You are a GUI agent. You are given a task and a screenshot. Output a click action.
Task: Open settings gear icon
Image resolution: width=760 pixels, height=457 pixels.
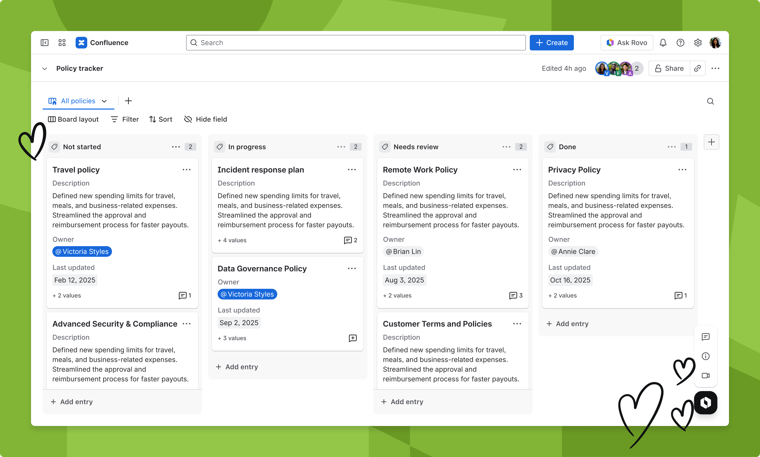(x=697, y=43)
